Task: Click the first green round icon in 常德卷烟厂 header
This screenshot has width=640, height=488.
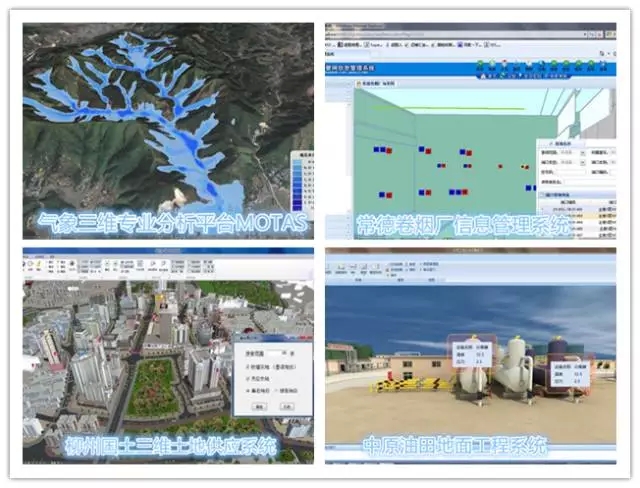Action: click(x=480, y=65)
